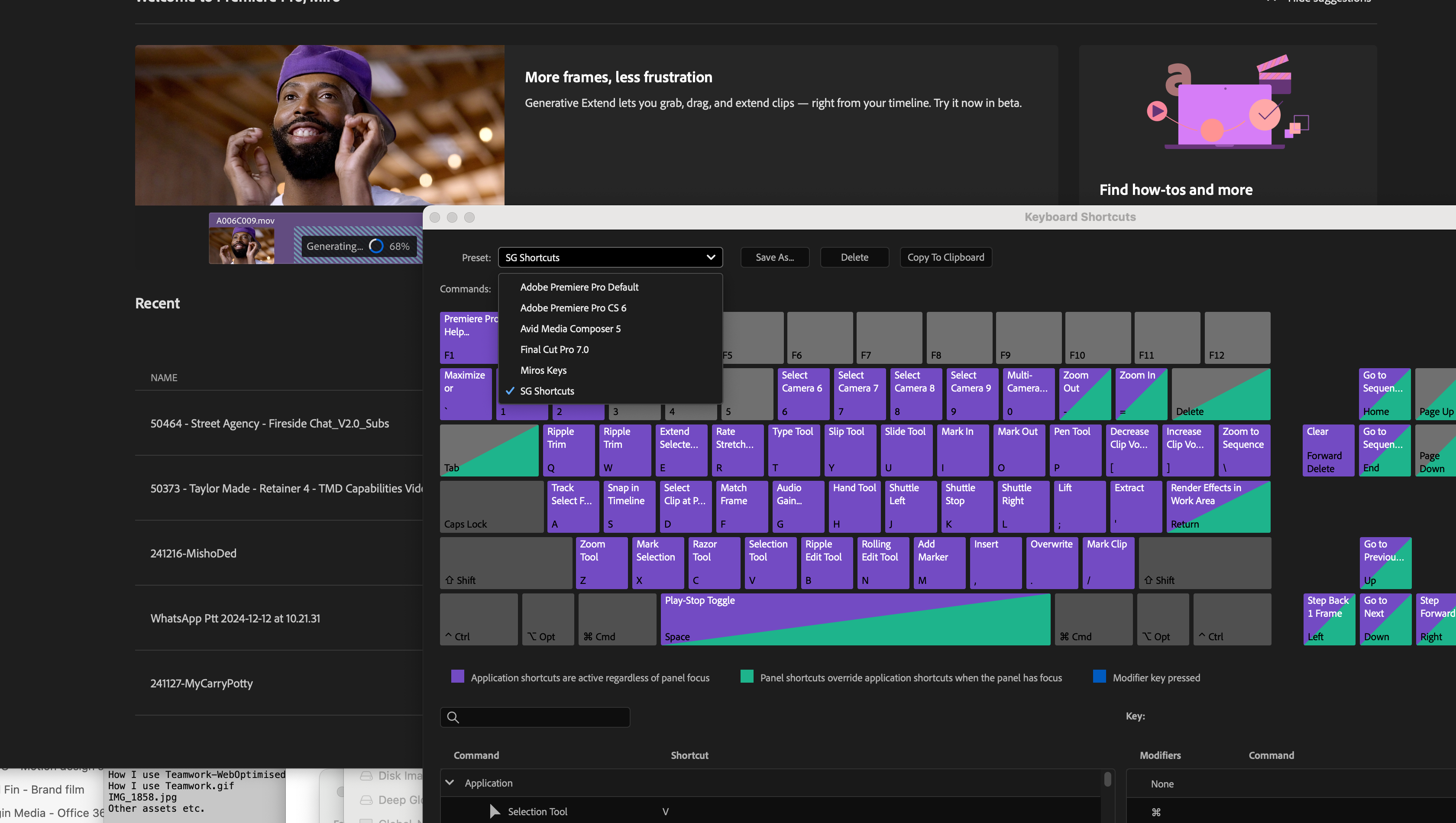Viewport: 1456px width, 823px height.
Task: Collapse the Application command group
Action: 450,783
